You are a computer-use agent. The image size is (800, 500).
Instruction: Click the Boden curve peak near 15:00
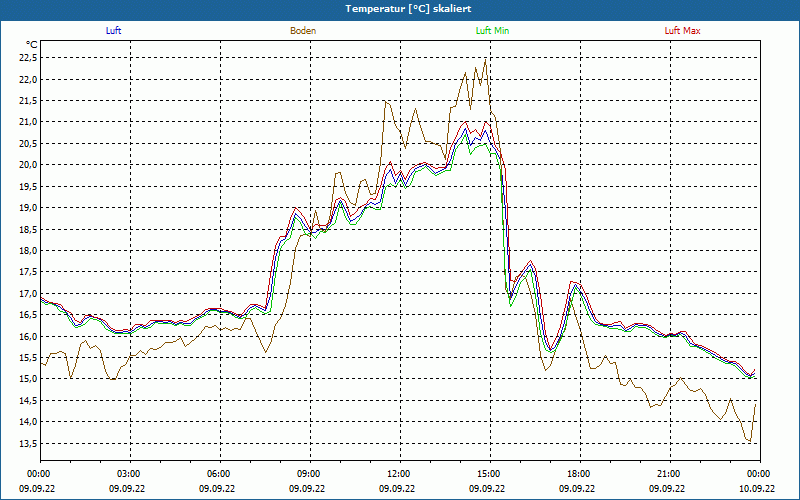(485, 60)
